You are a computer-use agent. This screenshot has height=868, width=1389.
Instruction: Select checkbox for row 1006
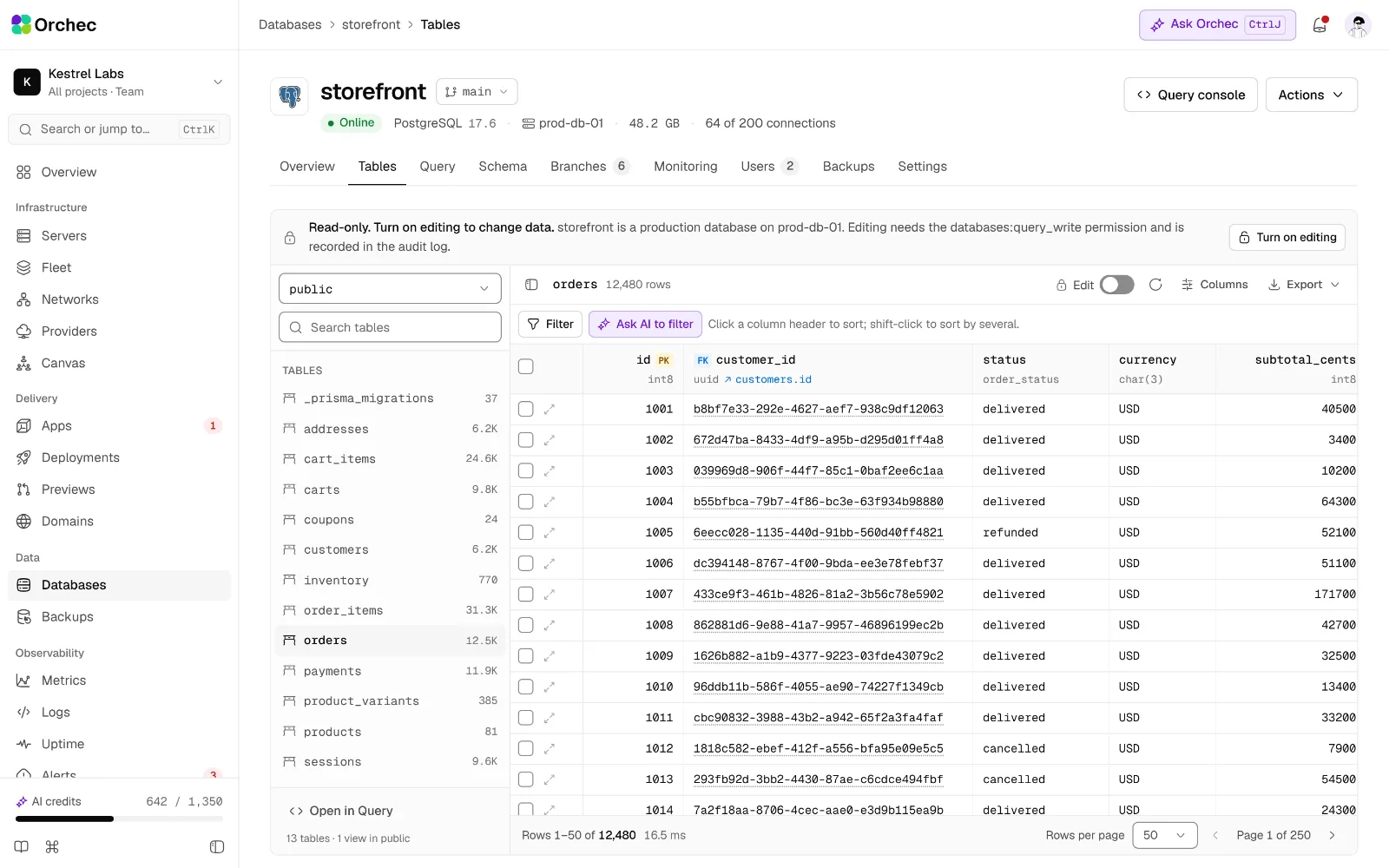(x=526, y=563)
